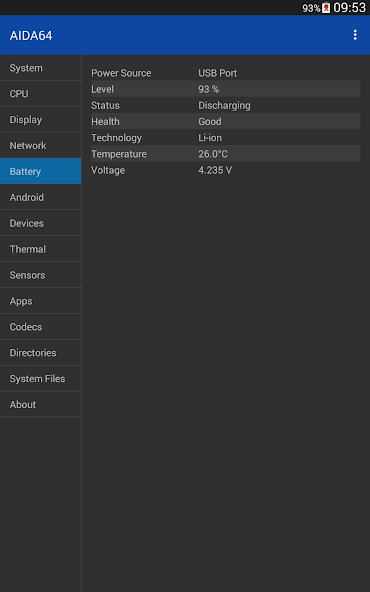370x592 pixels.
Task: Open the three-dot overflow menu
Action: pos(355,35)
